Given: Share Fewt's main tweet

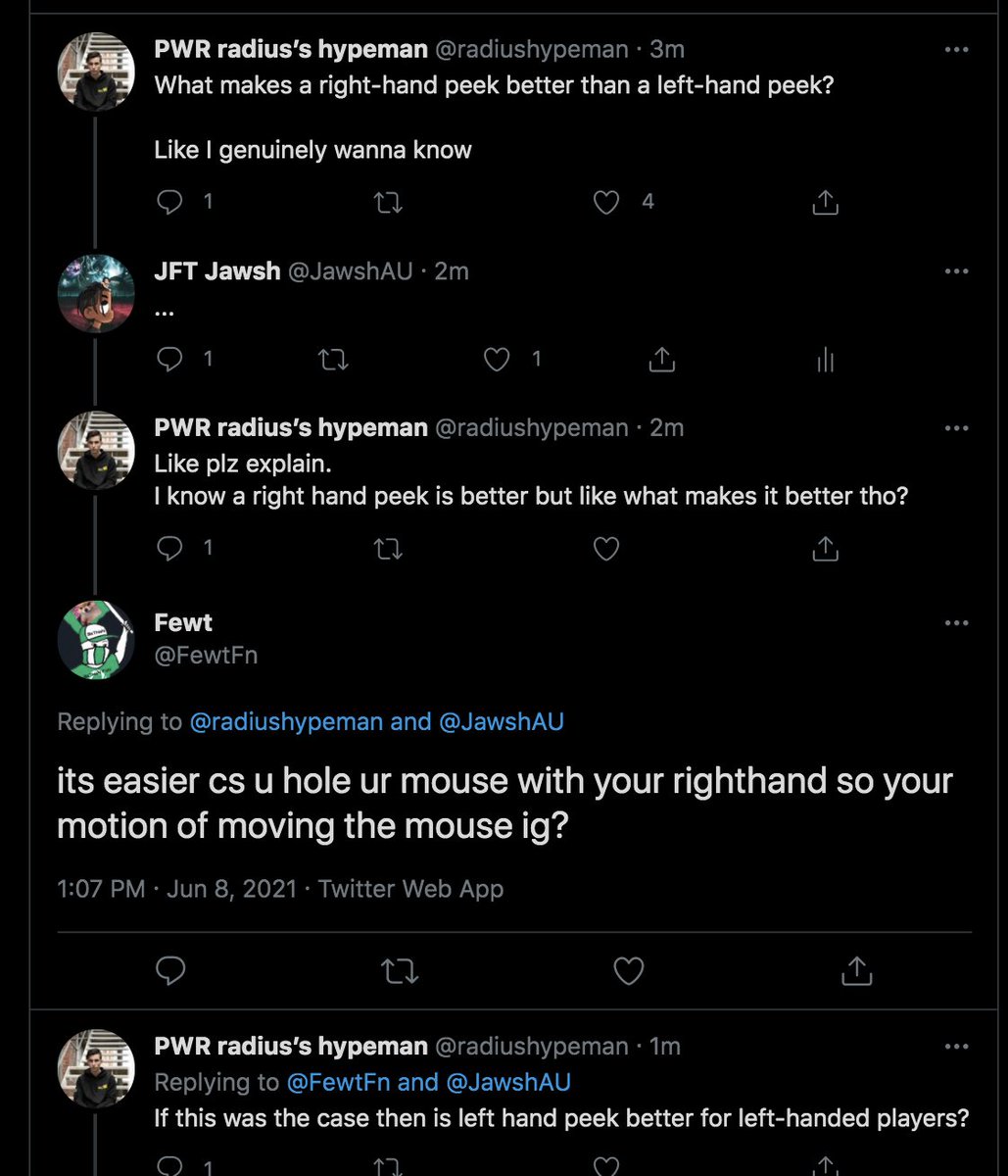Looking at the screenshot, I should (x=856, y=971).
